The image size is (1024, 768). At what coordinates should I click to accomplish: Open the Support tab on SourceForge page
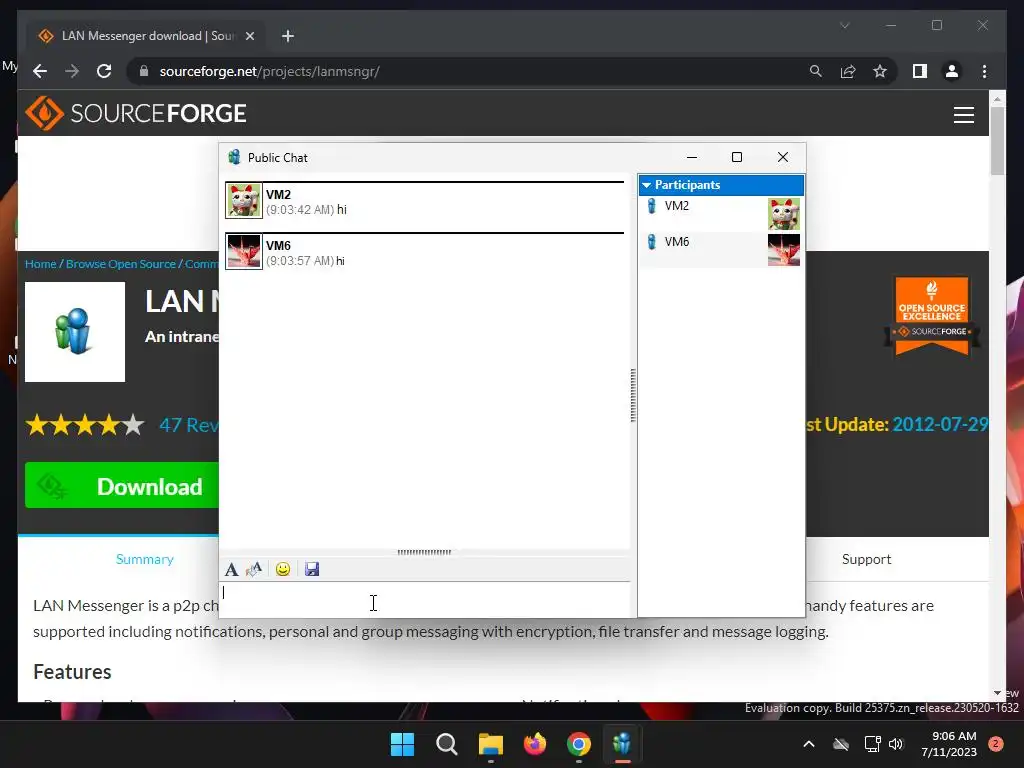click(x=866, y=559)
